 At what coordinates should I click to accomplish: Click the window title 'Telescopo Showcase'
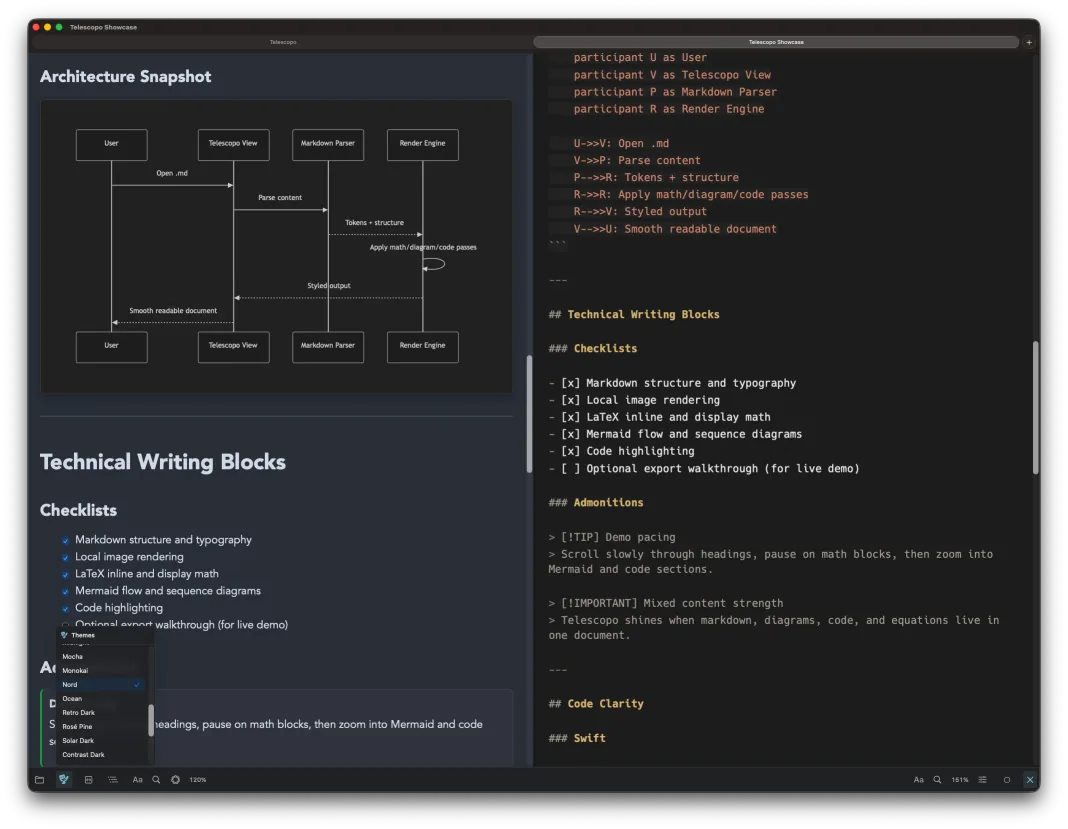[x=104, y=27]
